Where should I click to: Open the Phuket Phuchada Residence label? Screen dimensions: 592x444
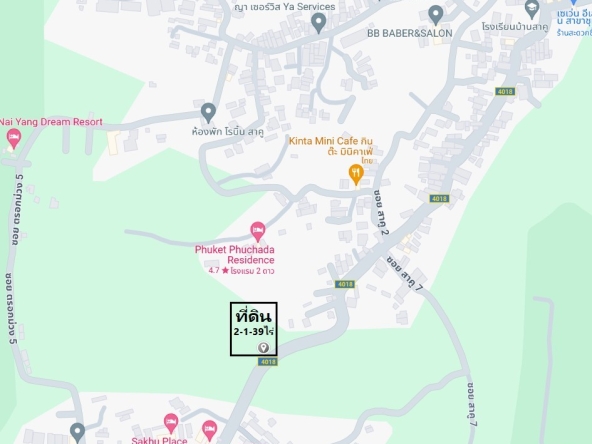click(x=234, y=255)
